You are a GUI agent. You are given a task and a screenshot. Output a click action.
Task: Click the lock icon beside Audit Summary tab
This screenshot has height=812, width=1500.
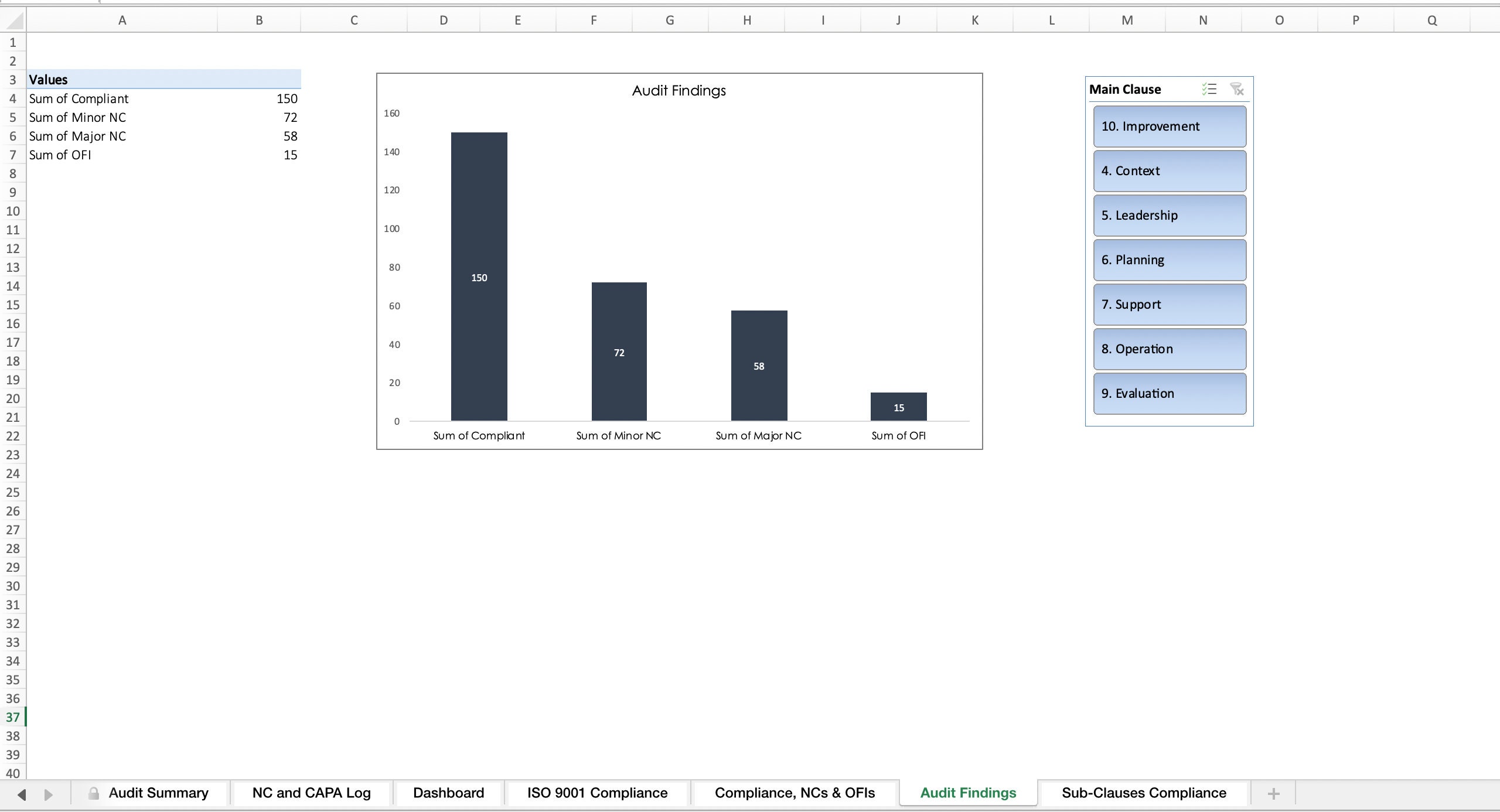coord(93,793)
